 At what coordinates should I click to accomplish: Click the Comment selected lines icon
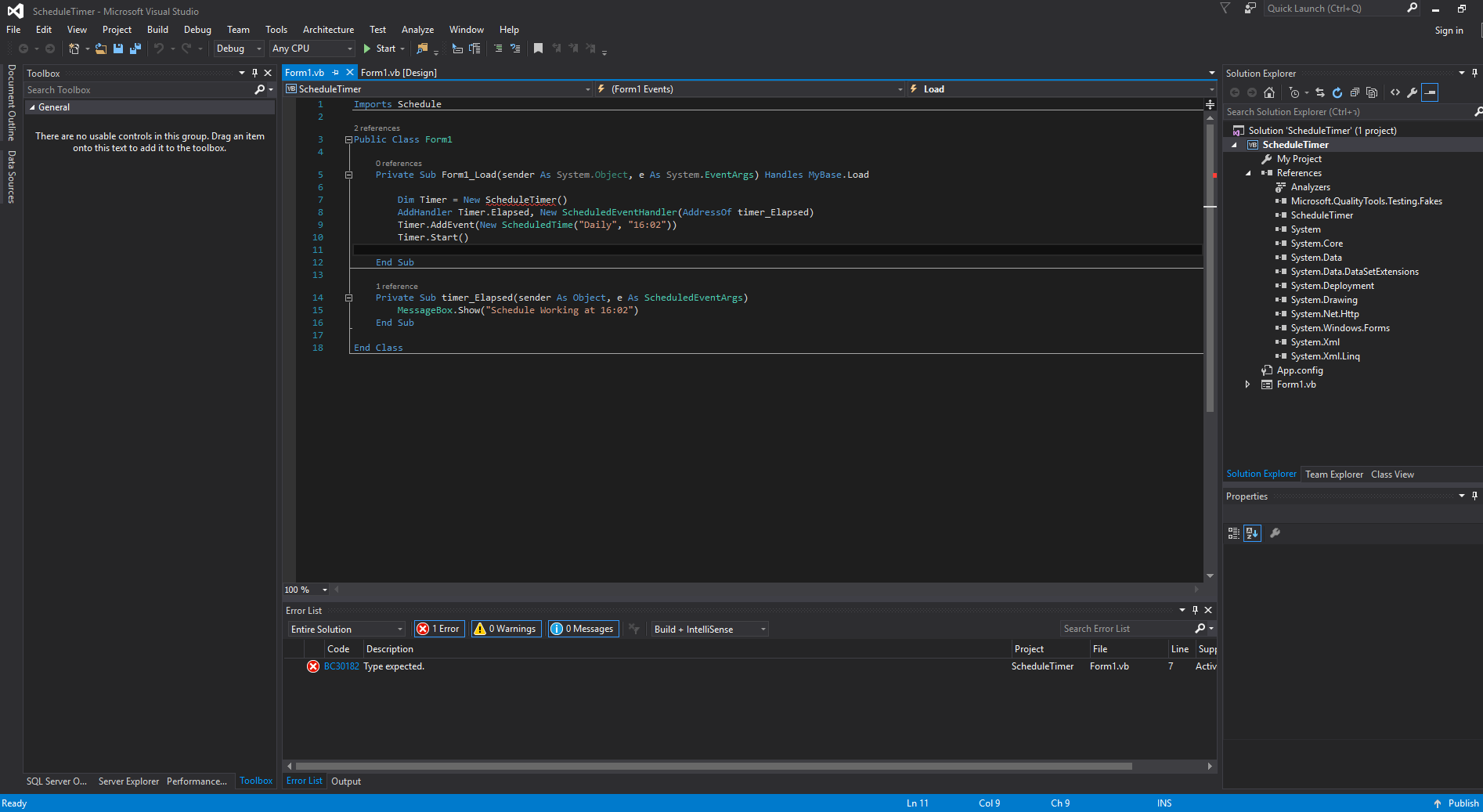coord(498,49)
